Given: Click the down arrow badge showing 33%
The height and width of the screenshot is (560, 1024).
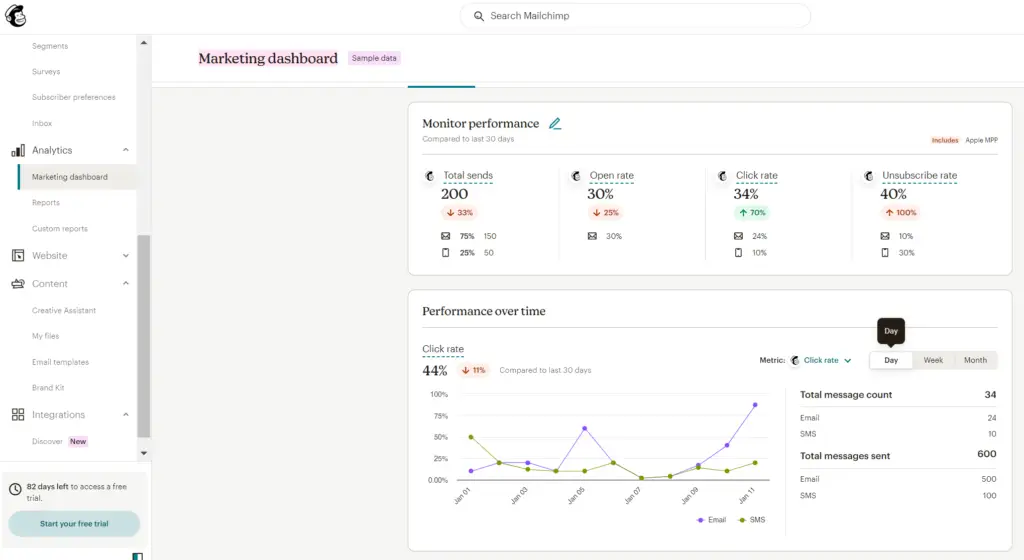Looking at the screenshot, I should 460,213.
